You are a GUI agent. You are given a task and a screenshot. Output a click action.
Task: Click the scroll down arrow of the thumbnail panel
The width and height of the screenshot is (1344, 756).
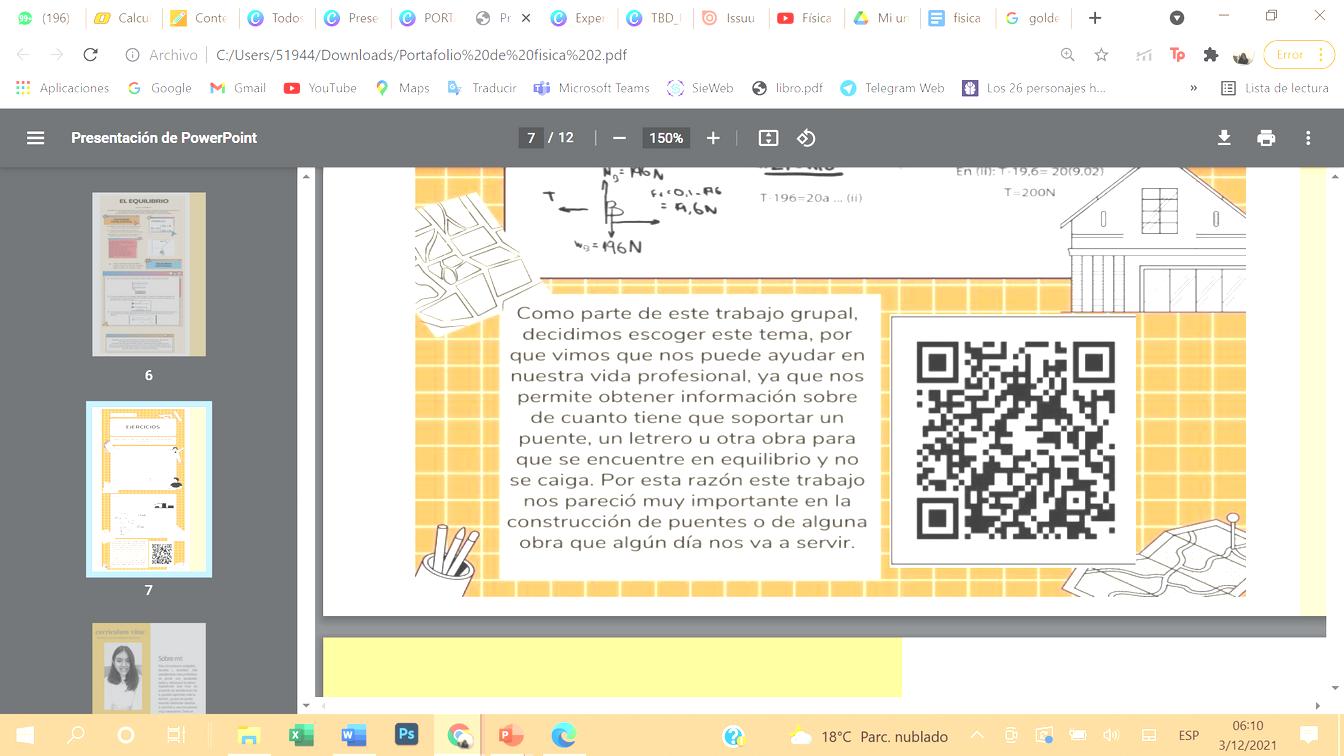[x=306, y=706]
